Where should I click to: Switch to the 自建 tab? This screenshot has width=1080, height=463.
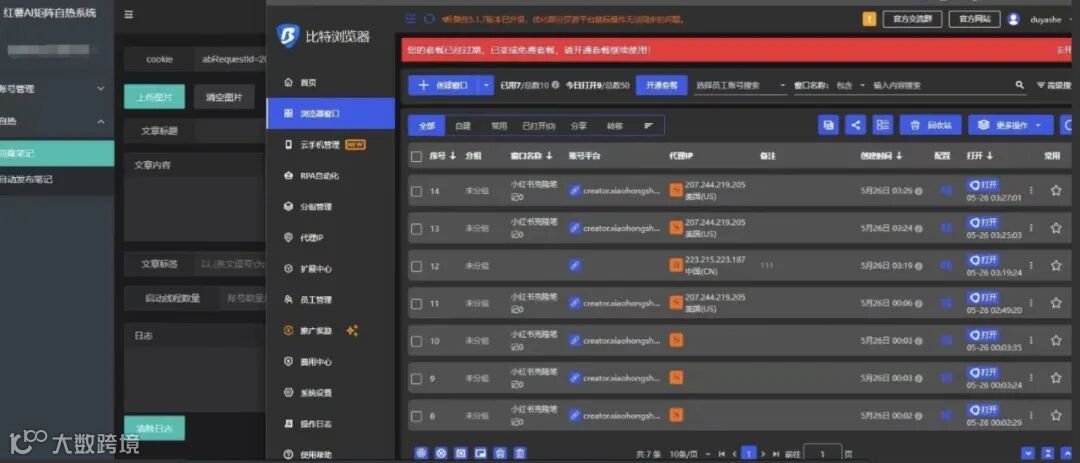pyautogui.click(x=463, y=125)
